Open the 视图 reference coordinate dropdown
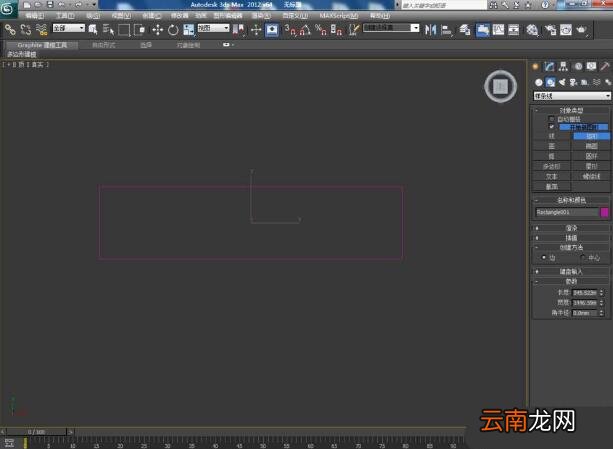Viewport: 613px width, 449px height. [213, 28]
